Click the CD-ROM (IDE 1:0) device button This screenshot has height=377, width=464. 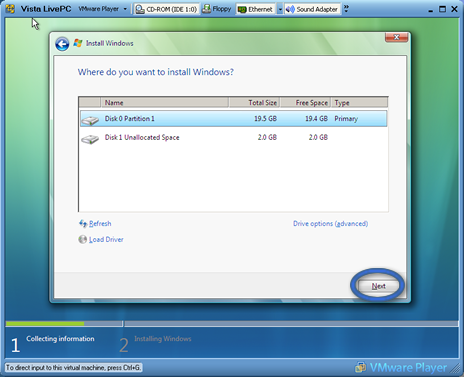click(x=166, y=9)
